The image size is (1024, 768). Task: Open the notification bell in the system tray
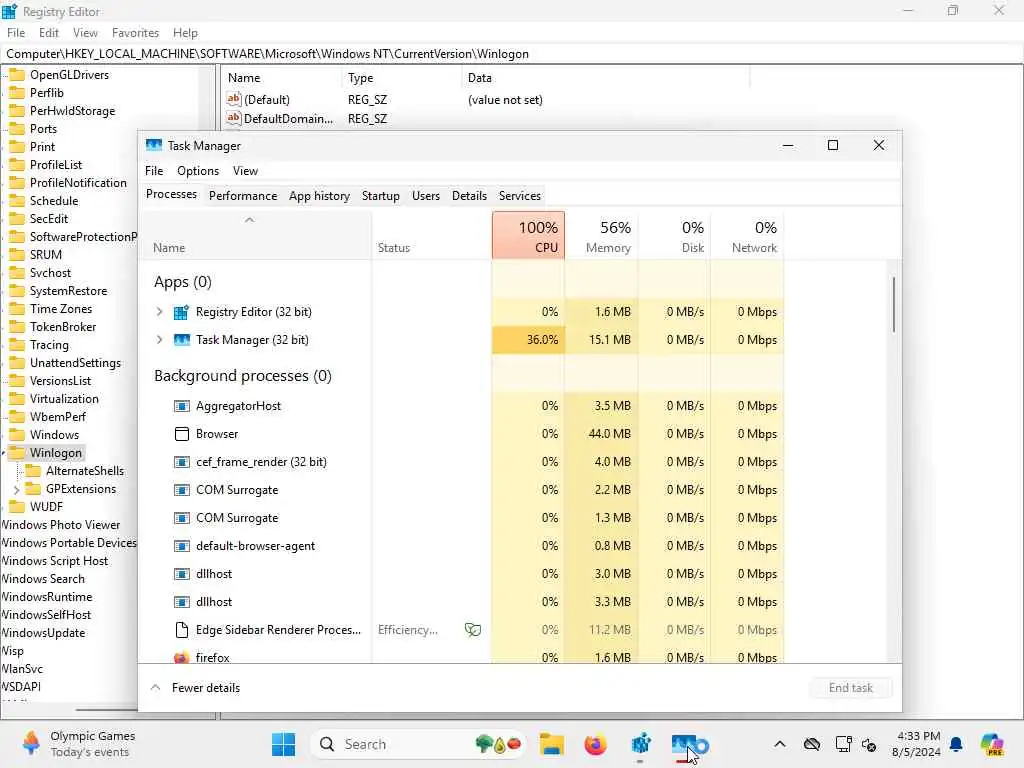click(x=956, y=744)
